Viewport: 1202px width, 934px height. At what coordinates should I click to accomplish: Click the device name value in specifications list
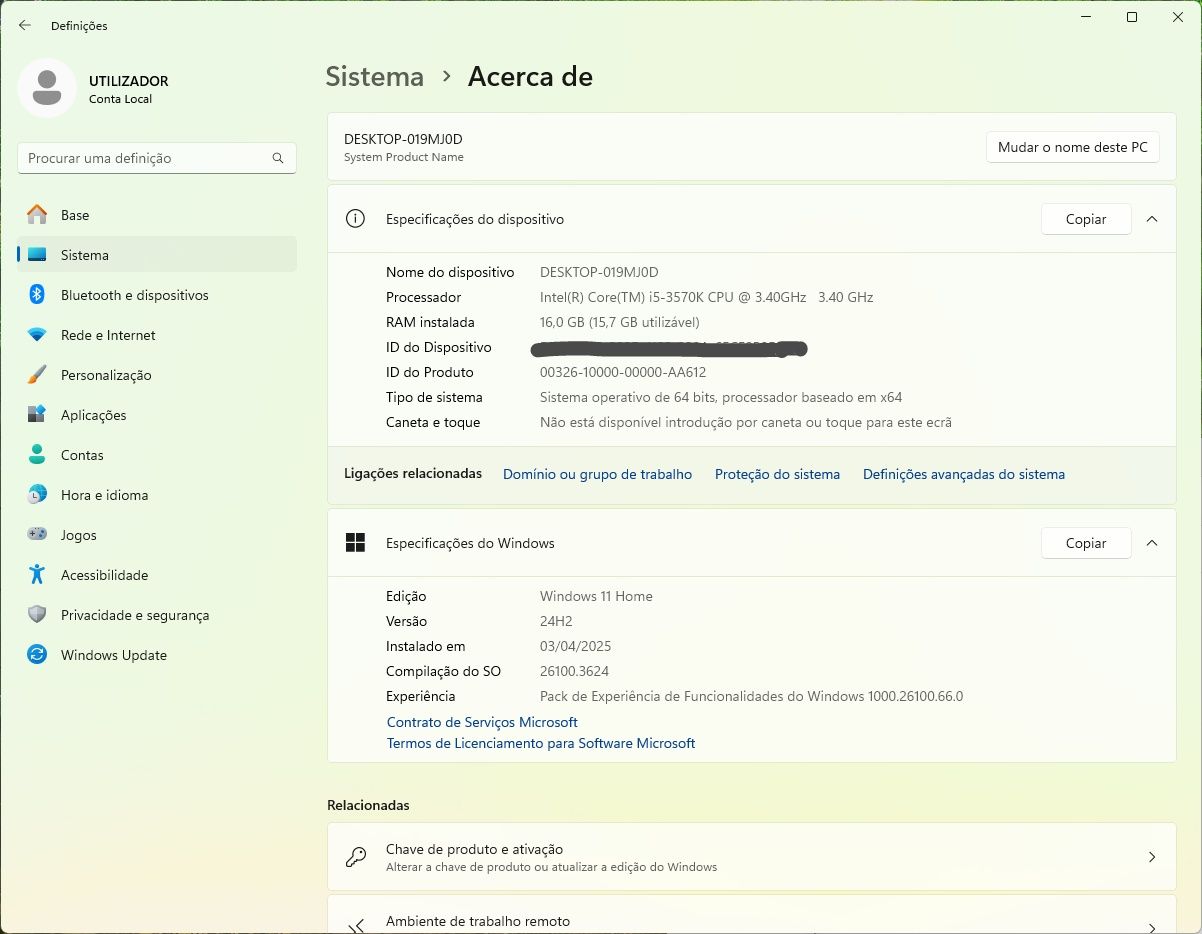pyautogui.click(x=599, y=272)
